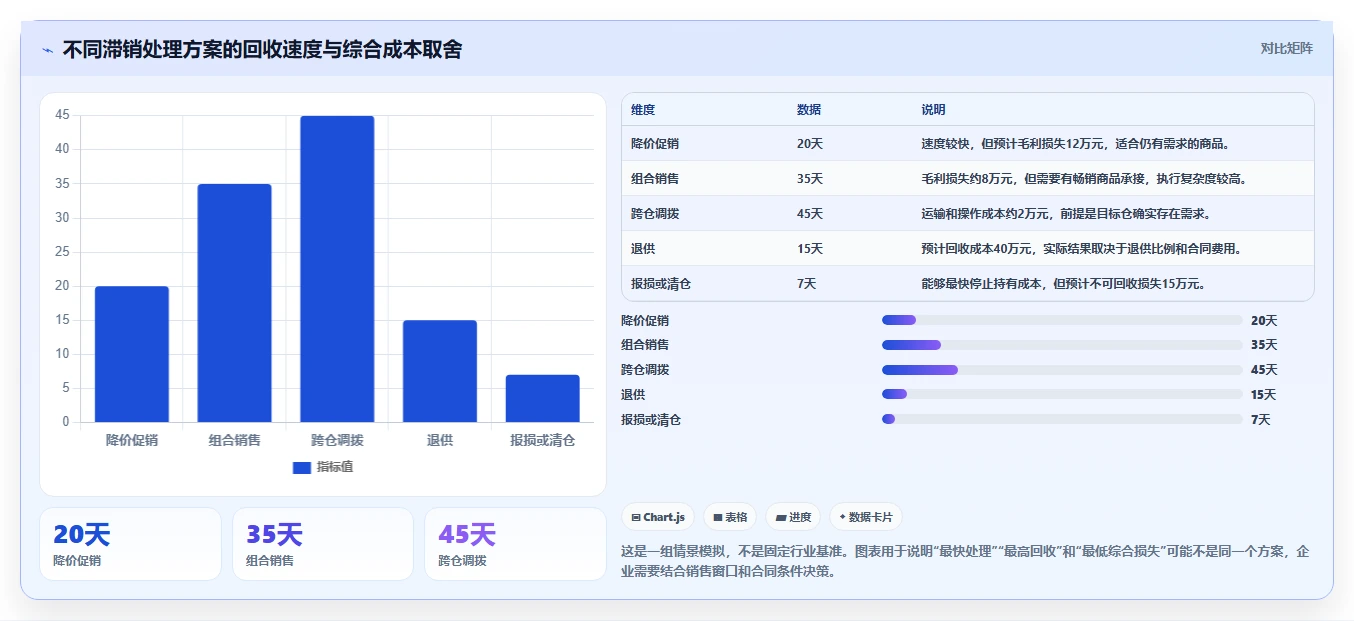
Task: Select the 报损或清仓 cell in the table
Action: pos(661,284)
